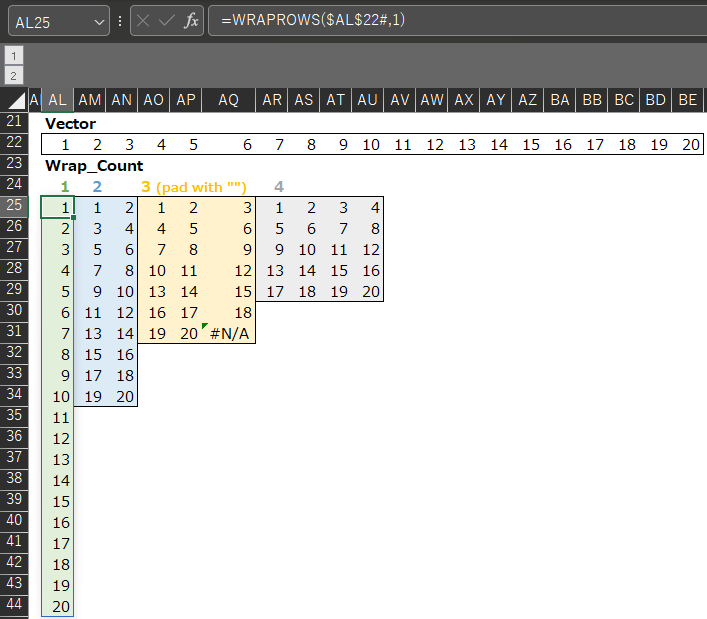Click inside the WRAPROWS formula bar

tap(458, 20)
